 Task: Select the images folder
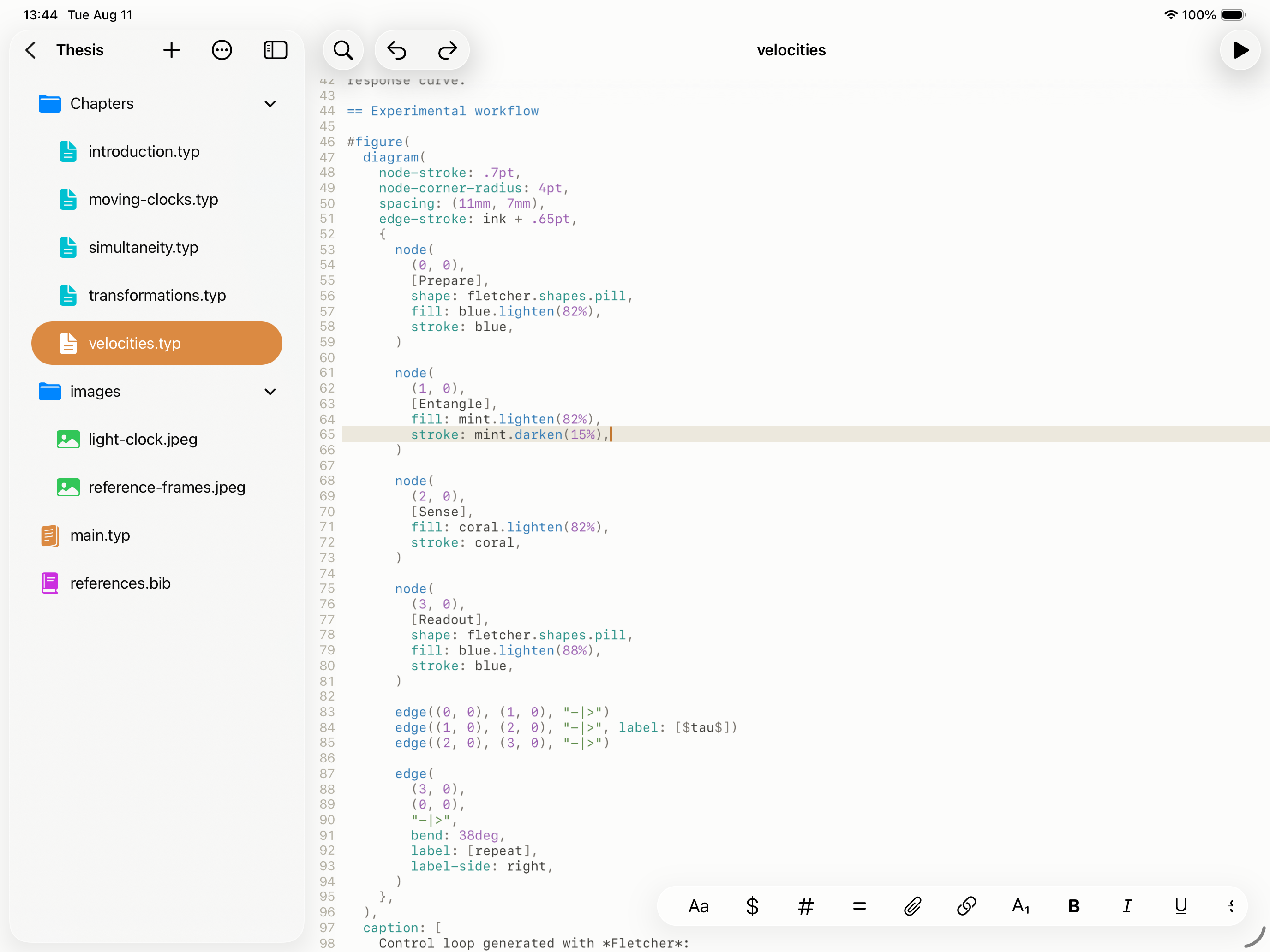coord(156,391)
